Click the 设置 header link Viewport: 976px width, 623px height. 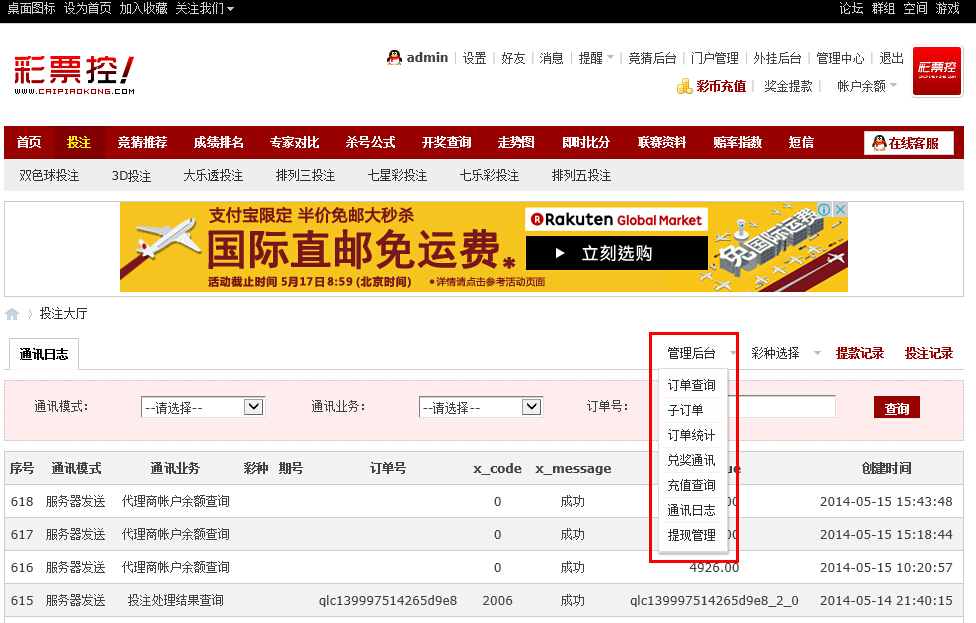point(474,58)
